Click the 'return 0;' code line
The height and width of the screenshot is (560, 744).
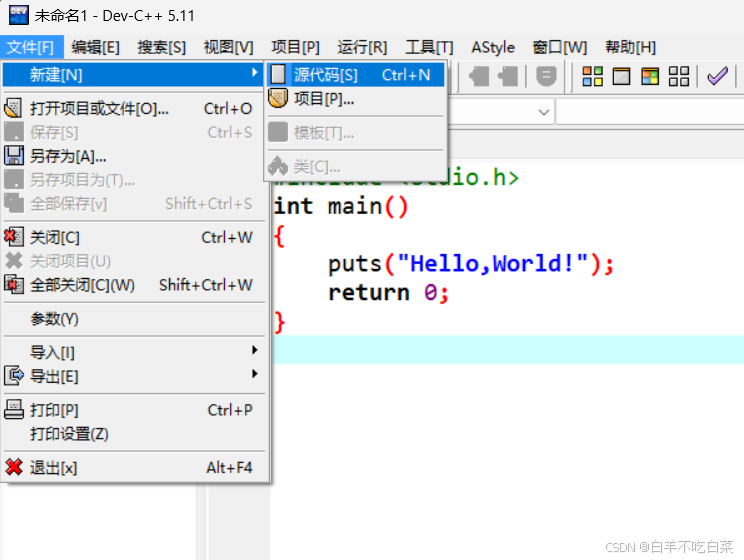(388, 293)
